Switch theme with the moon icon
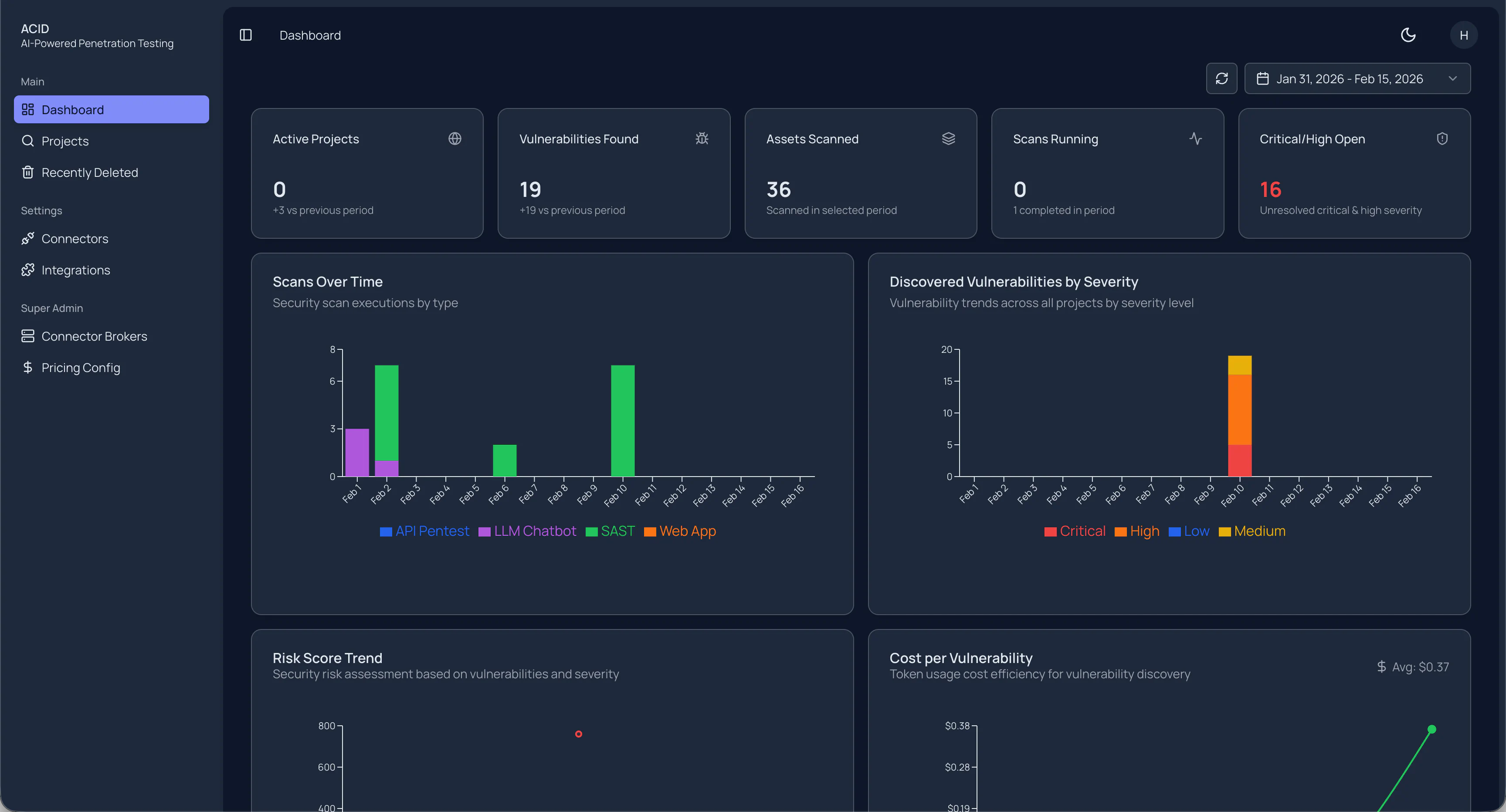1506x812 pixels. [1408, 35]
